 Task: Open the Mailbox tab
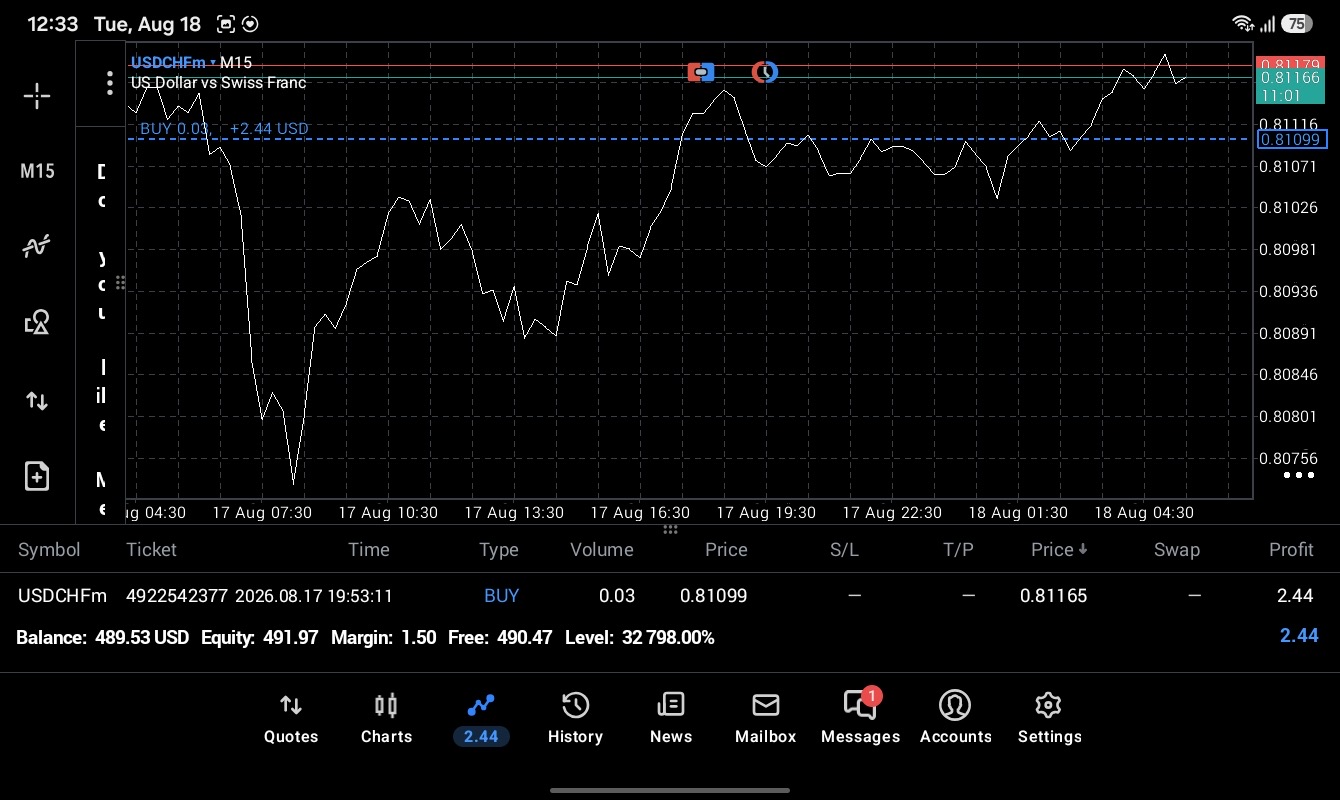tap(765, 719)
